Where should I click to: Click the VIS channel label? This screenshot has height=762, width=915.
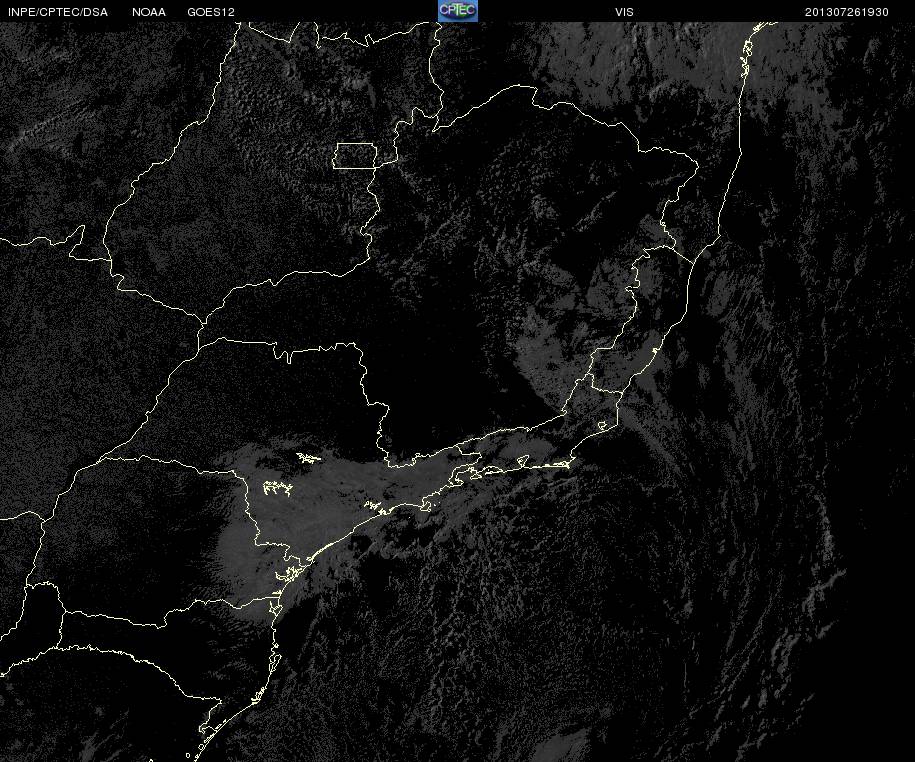(x=624, y=12)
